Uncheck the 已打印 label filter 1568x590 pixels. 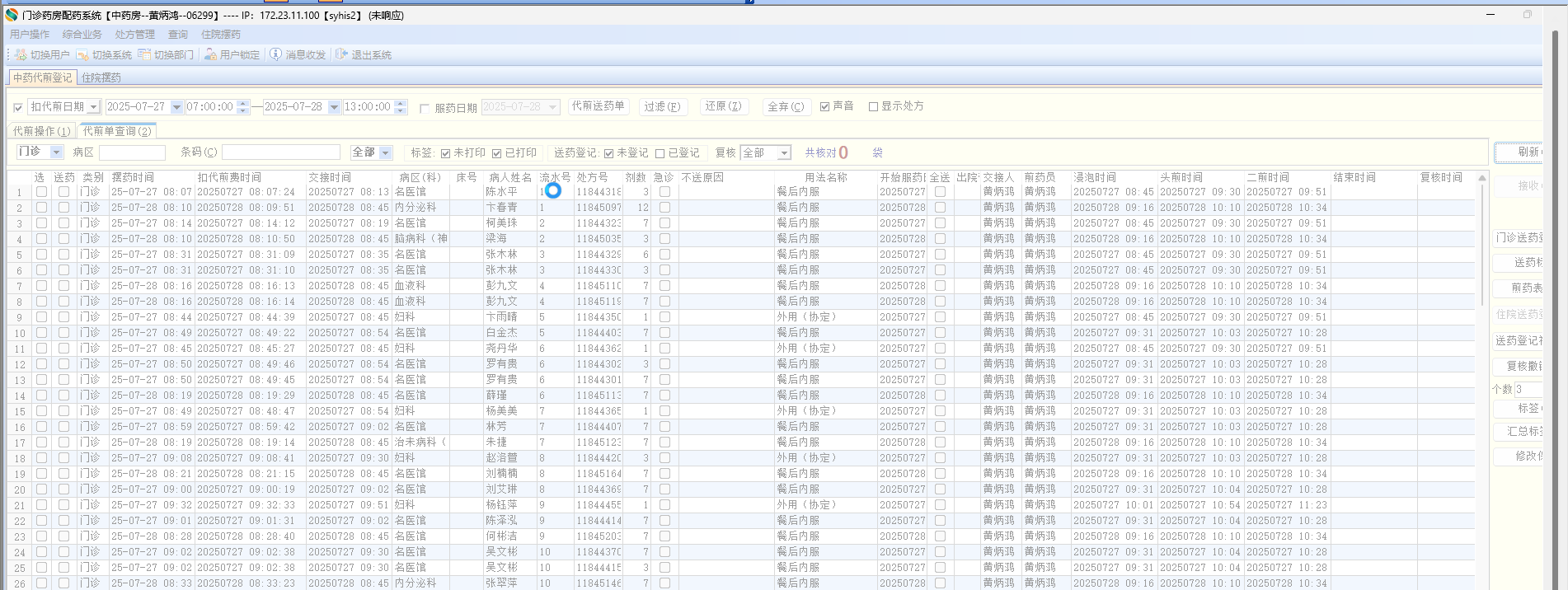pos(496,153)
